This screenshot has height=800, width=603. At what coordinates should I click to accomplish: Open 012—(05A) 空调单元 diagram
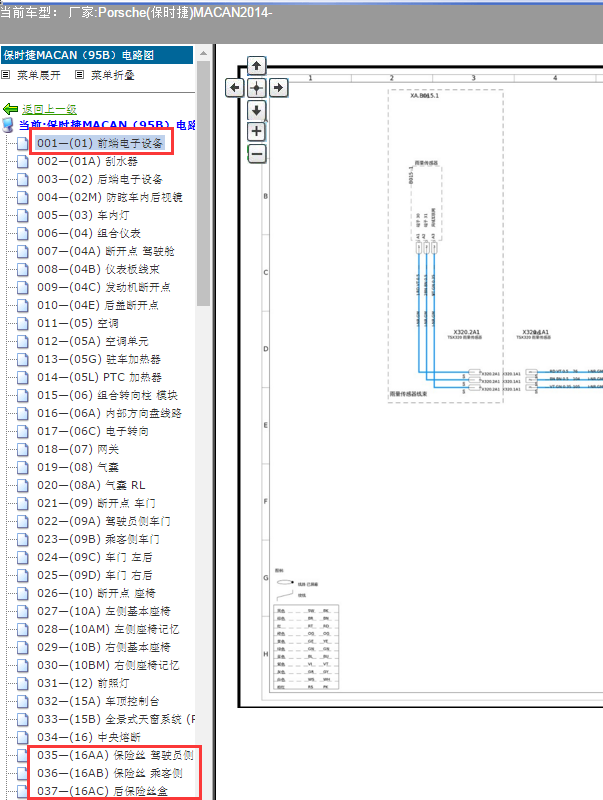coord(93,341)
